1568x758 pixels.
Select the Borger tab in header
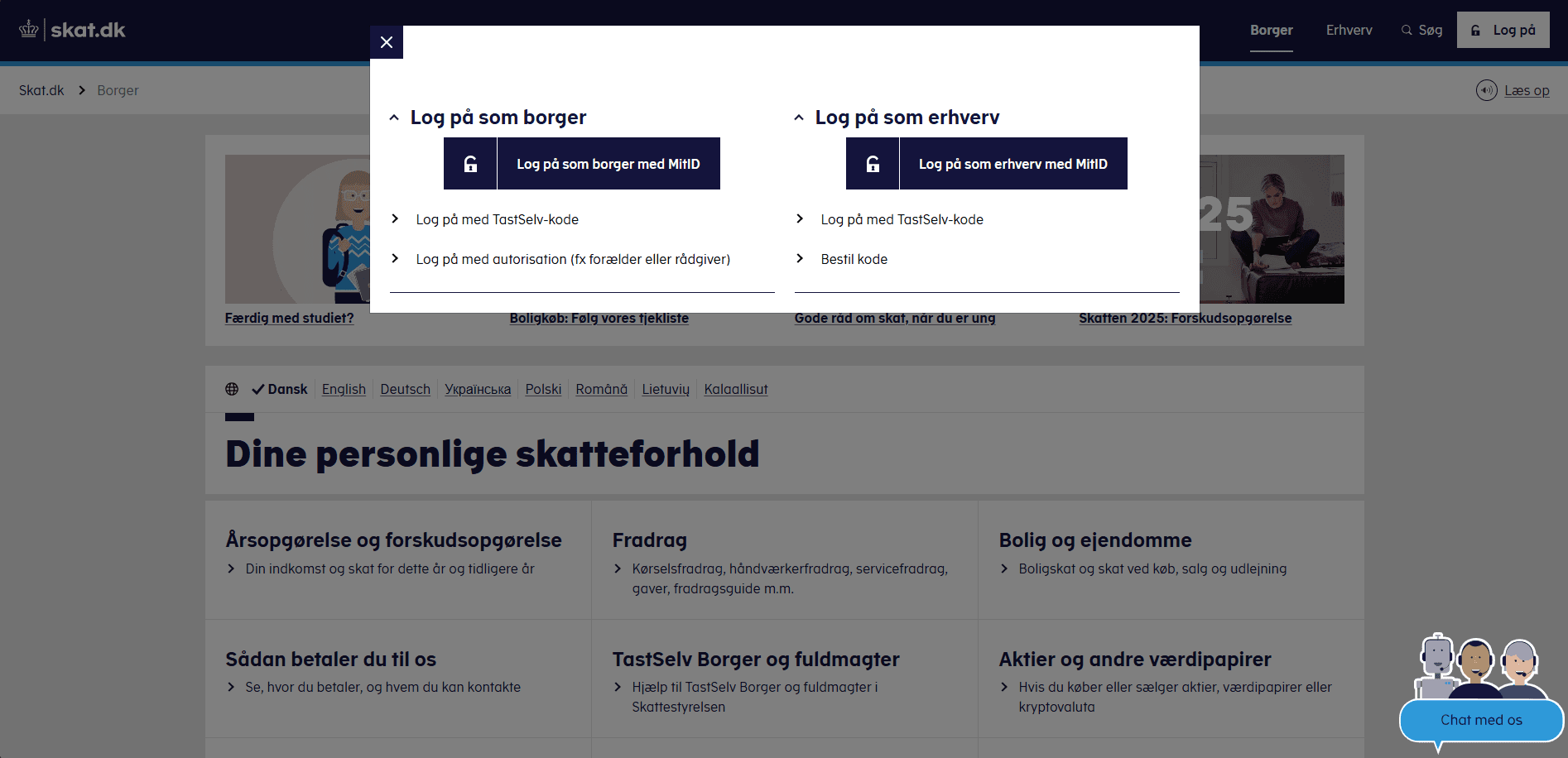(1271, 30)
